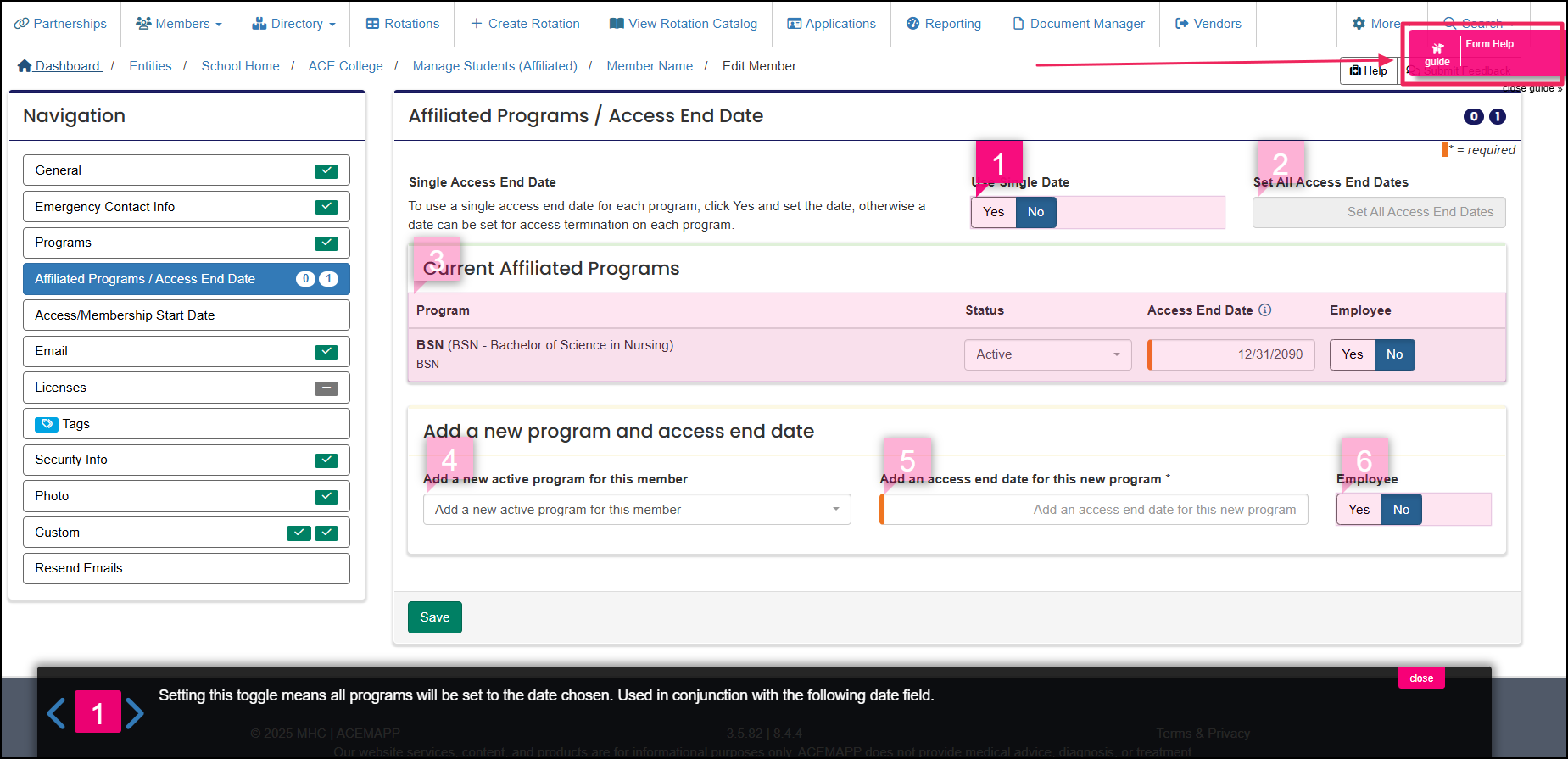The height and width of the screenshot is (759, 1568).
Task: Go to Applications page
Action: click(832, 24)
